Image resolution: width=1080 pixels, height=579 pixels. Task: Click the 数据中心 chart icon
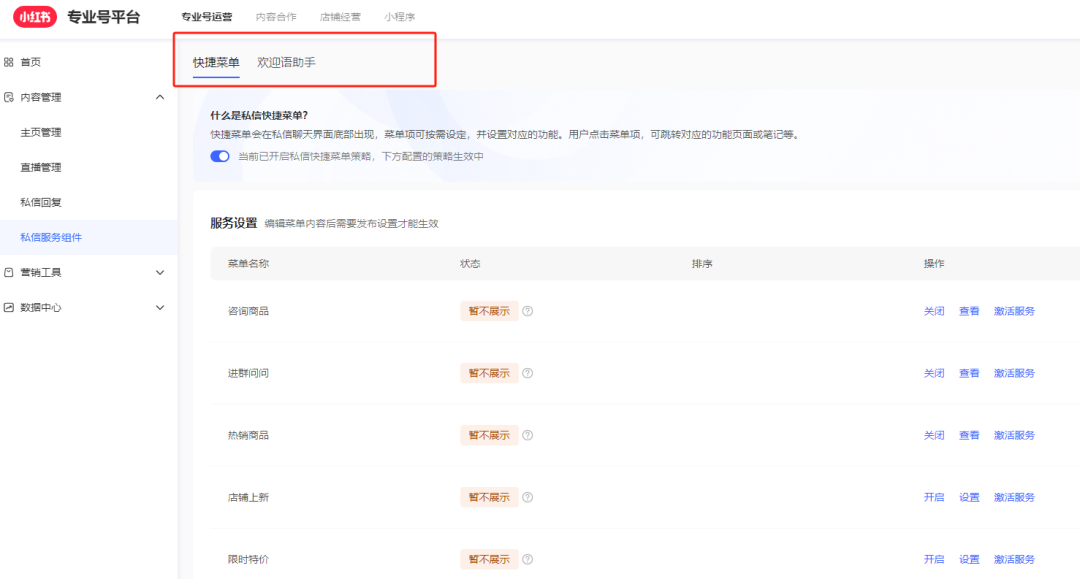[x=9, y=307]
